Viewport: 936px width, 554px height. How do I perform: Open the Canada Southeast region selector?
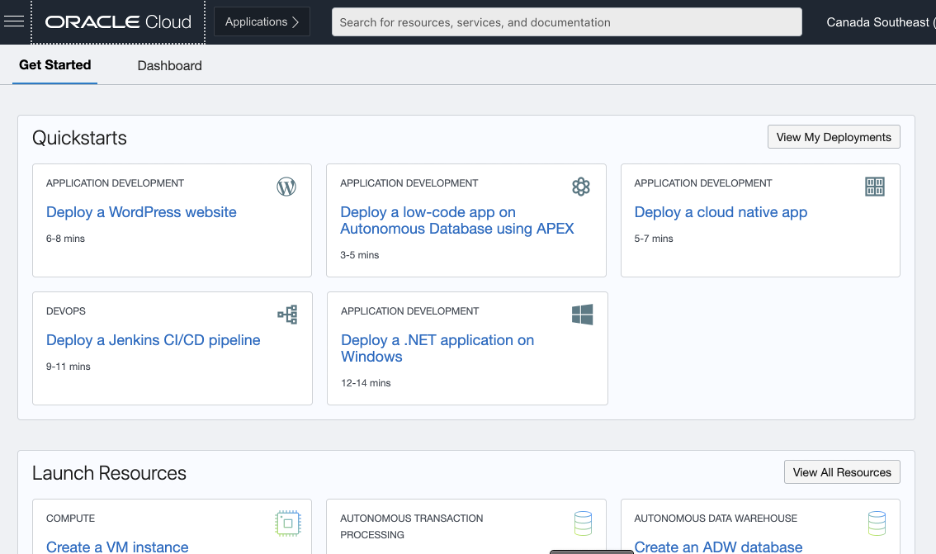(880, 22)
